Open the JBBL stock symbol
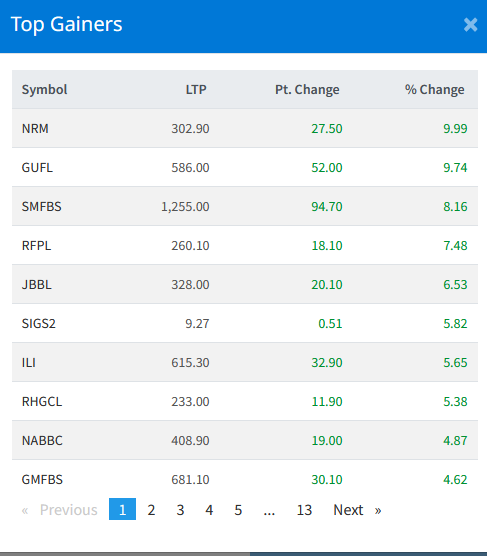This screenshot has width=487, height=556. point(37,284)
